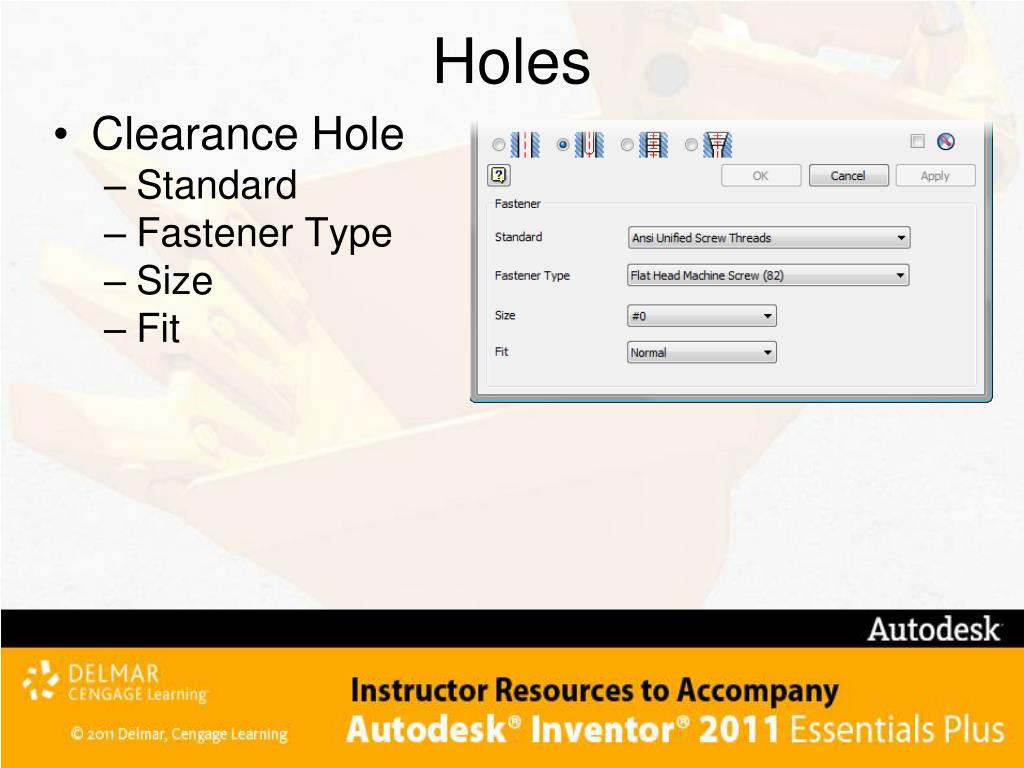Screen dimensions: 1024x768
Task: Open help with the question mark icon
Action: point(499,175)
